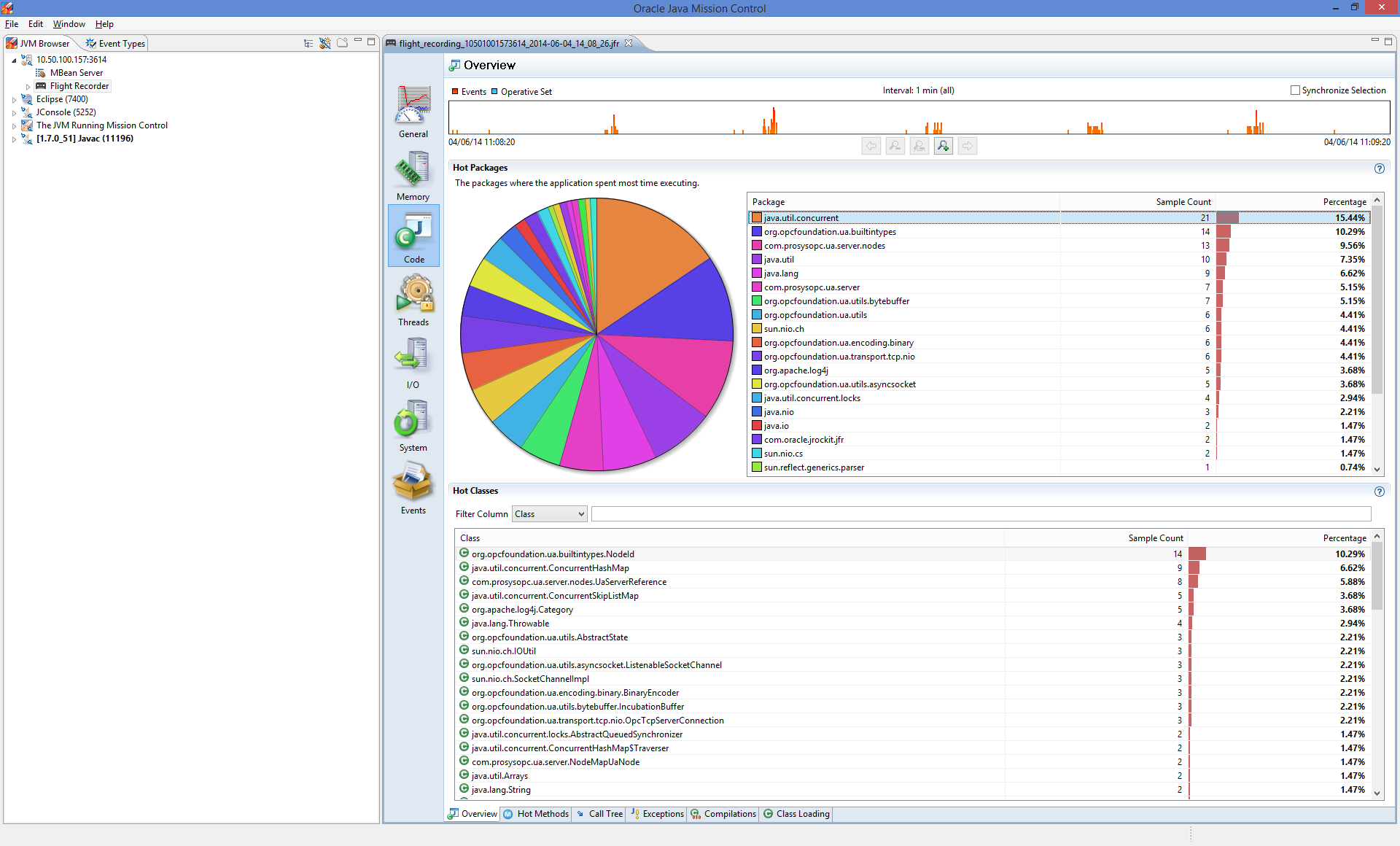Viewport: 1400px width, 846px height.
Task: Click the Hot Packages table vertical scrollbar
Action: tap(1377, 335)
